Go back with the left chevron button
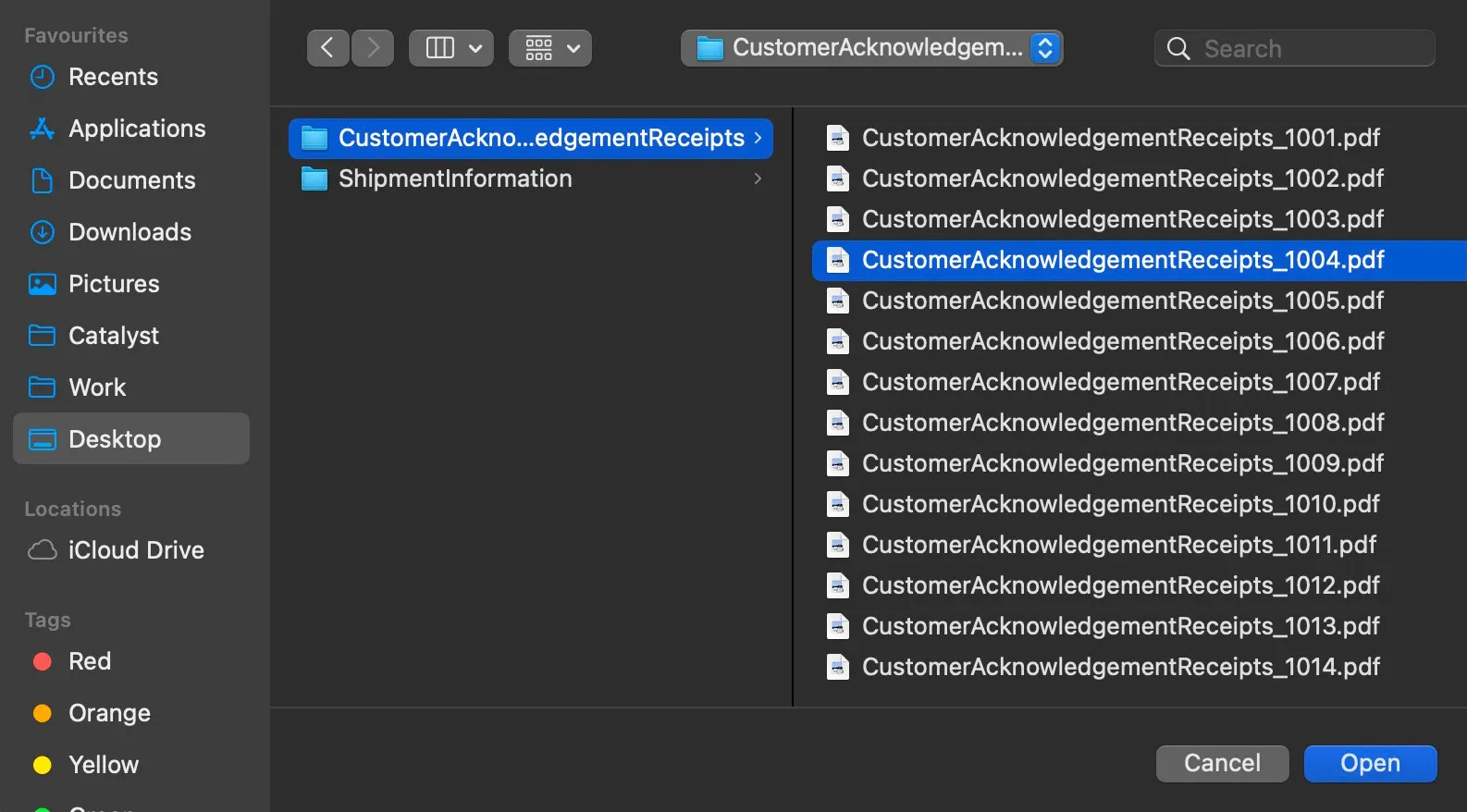 [x=327, y=48]
